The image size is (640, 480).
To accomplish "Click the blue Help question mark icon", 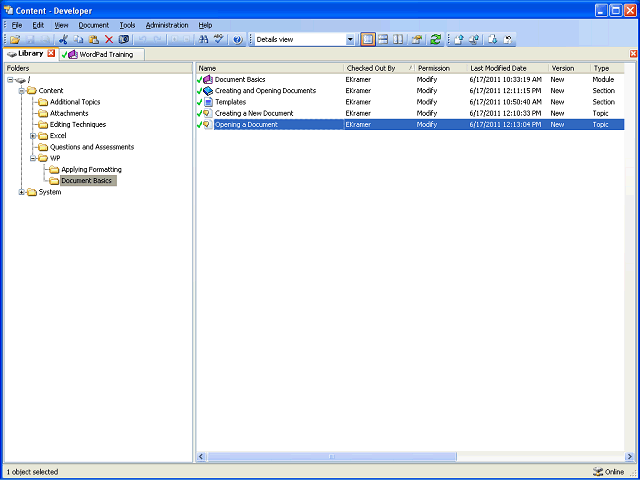I will (238, 40).
